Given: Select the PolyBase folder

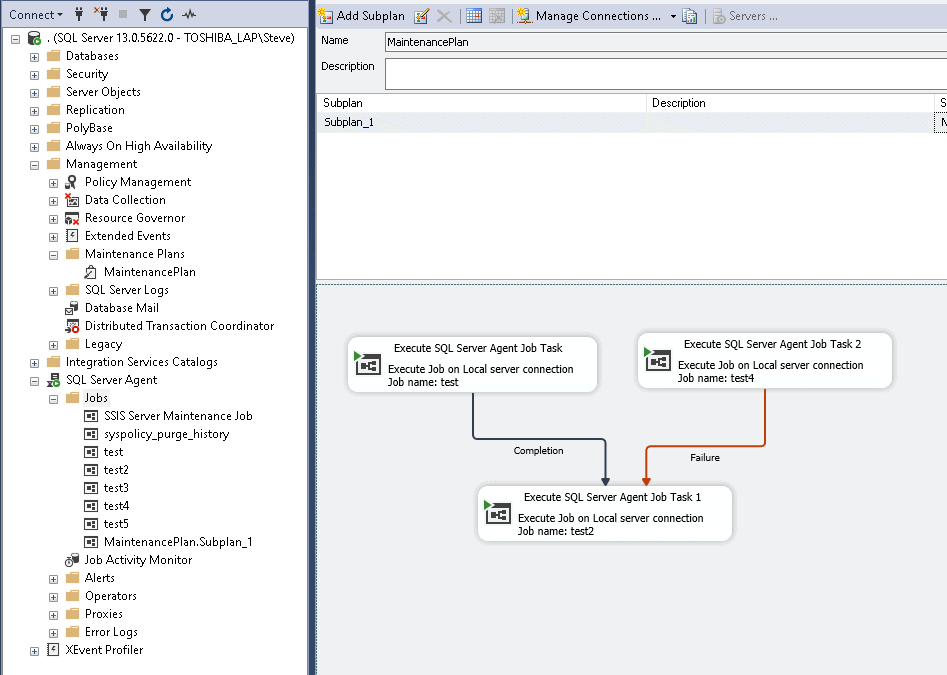Looking at the screenshot, I should [x=89, y=128].
